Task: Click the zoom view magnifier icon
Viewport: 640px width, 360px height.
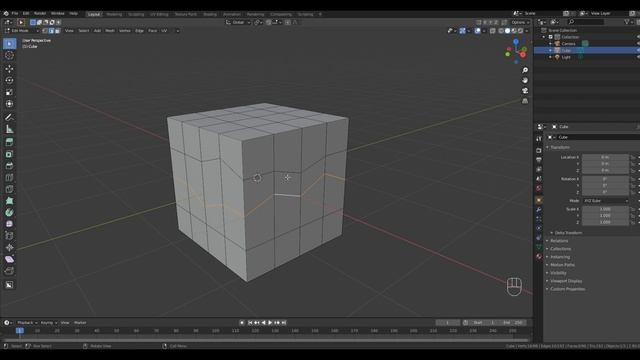Action: point(525,70)
